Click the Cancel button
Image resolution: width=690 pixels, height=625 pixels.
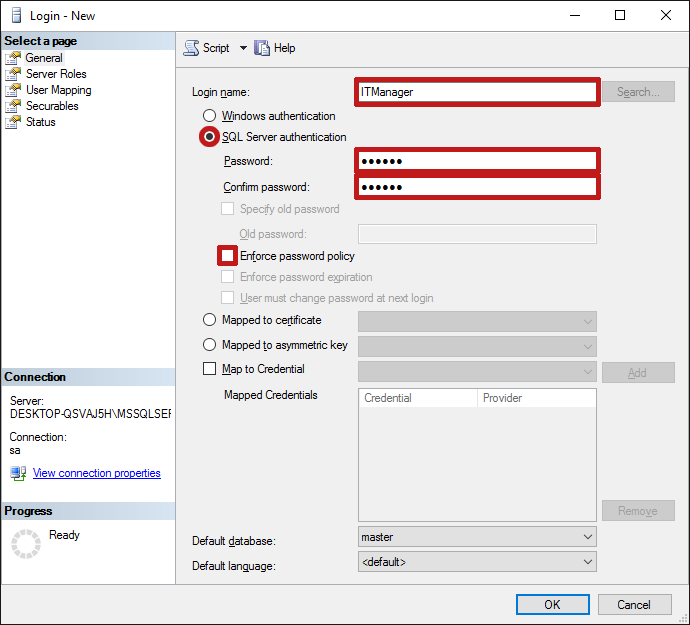tap(634, 604)
